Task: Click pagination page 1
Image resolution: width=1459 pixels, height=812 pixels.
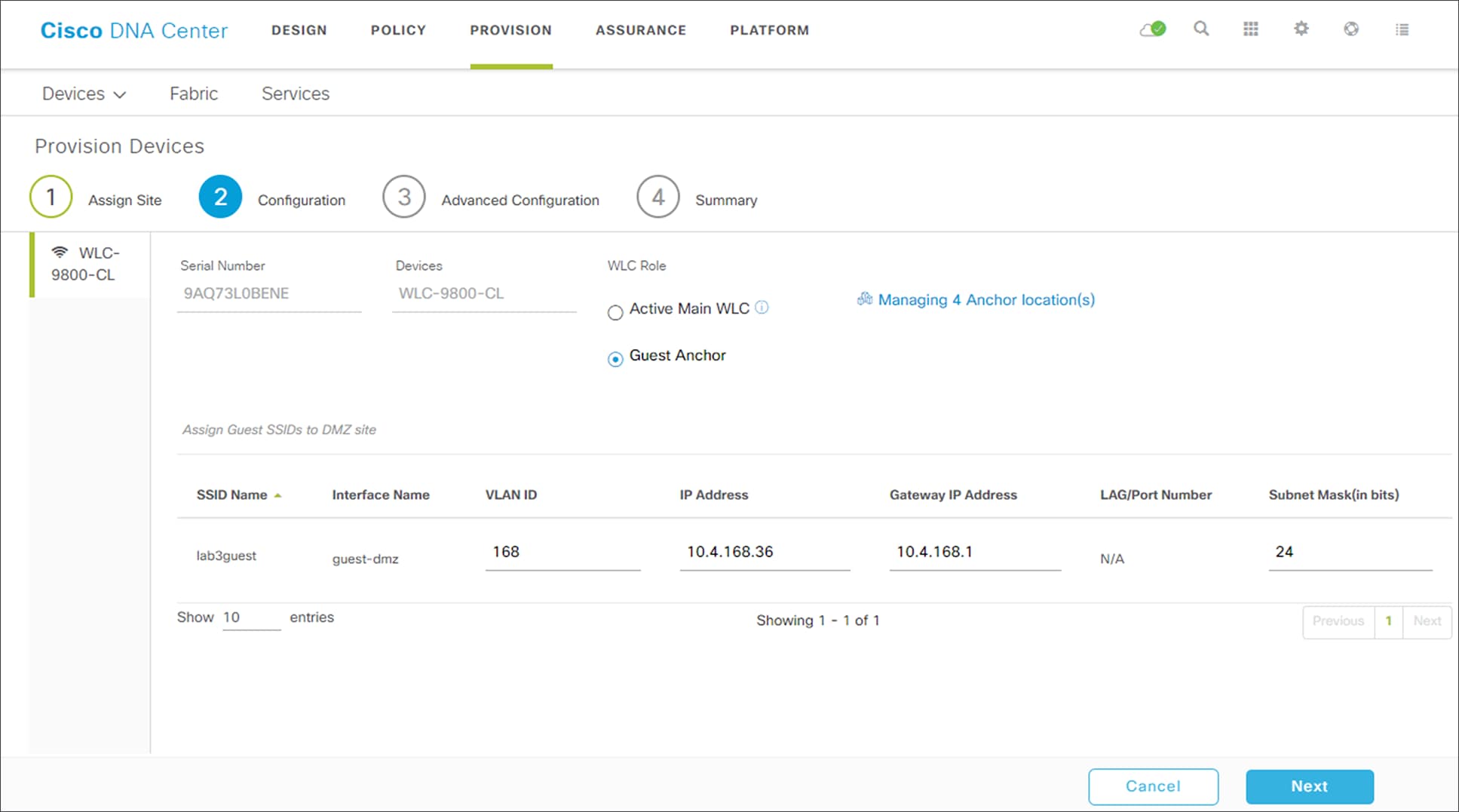Action: [1388, 621]
